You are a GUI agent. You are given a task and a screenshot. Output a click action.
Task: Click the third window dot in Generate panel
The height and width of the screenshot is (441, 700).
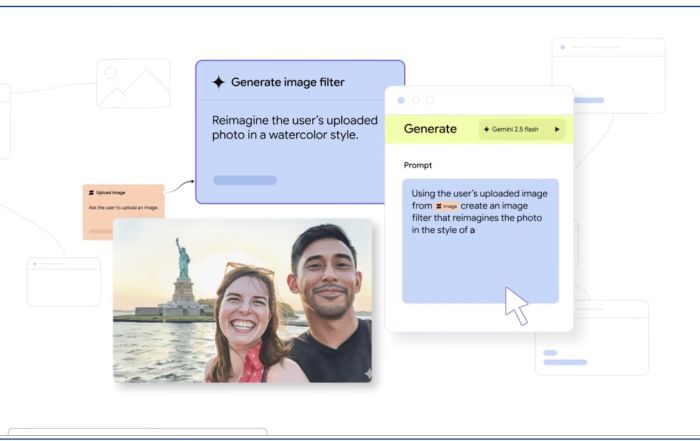click(x=430, y=101)
